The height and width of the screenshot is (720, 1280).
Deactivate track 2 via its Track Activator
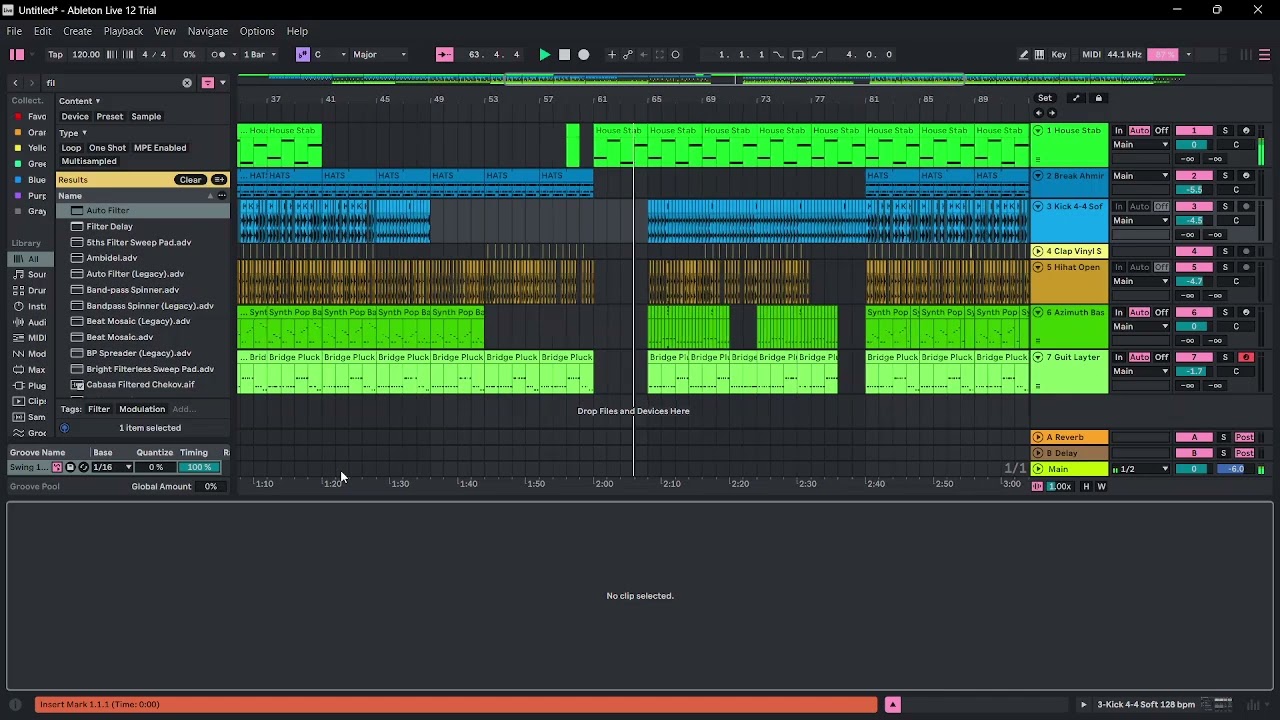(x=1193, y=176)
